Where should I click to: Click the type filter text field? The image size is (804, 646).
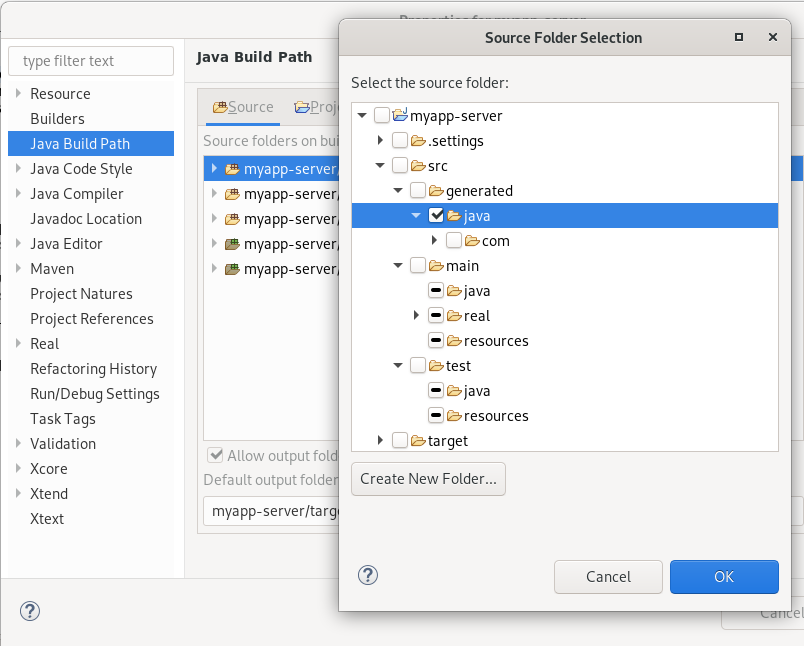coord(91,61)
